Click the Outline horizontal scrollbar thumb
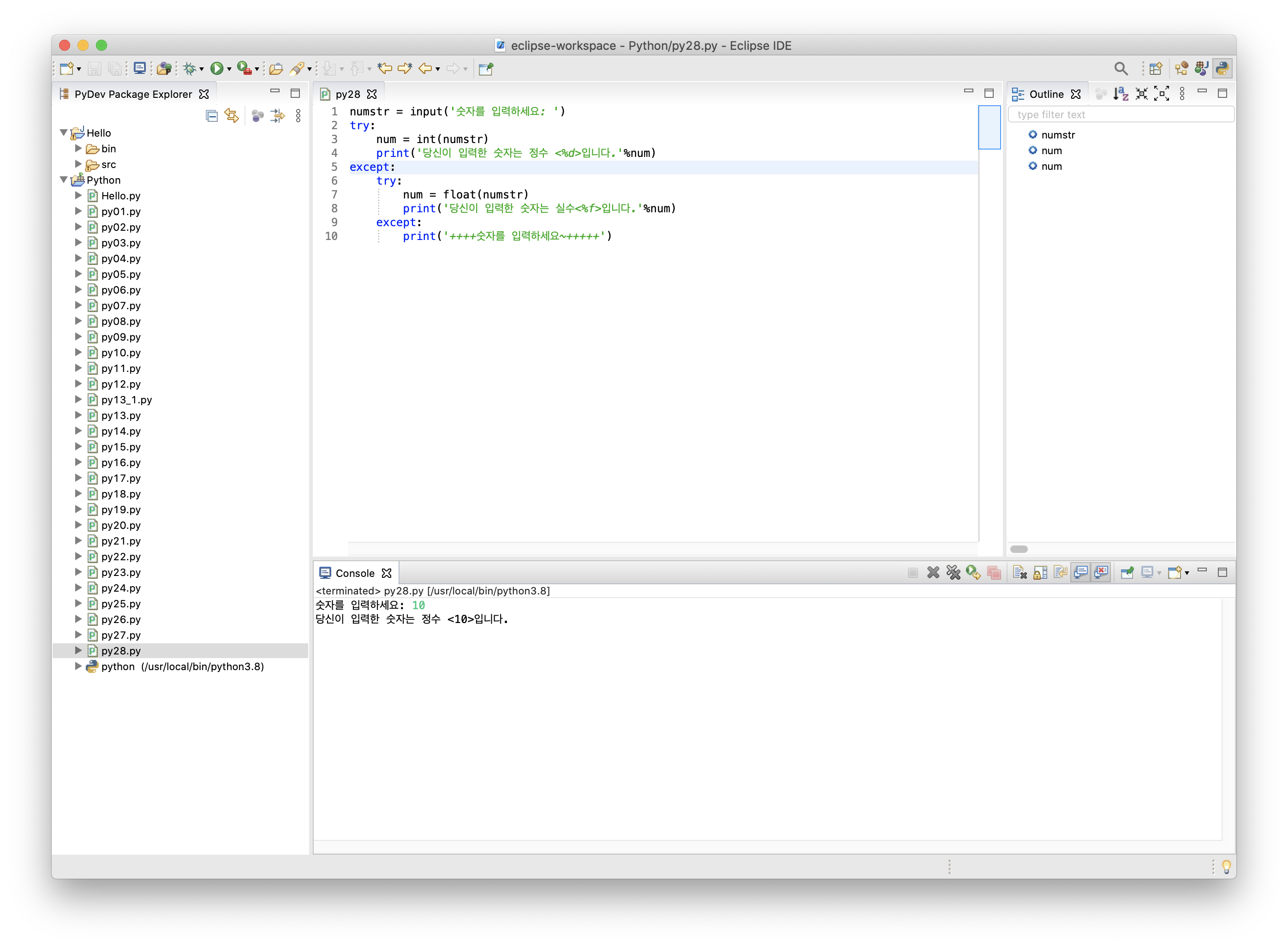The image size is (1288, 947). (1019, 549)
